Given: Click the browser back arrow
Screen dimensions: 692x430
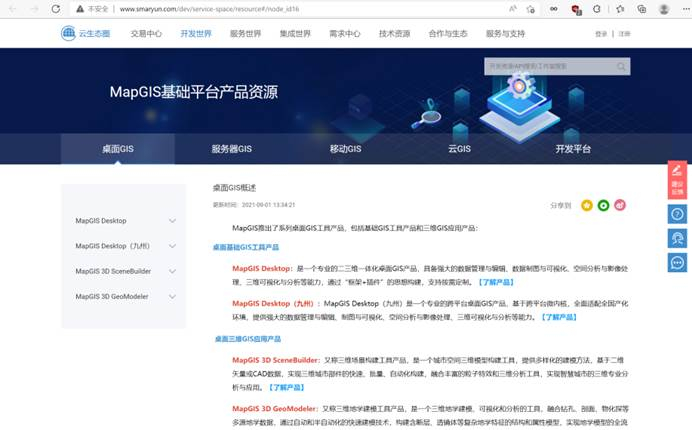Looking at the screenshot, I should [x=13, y=9].
